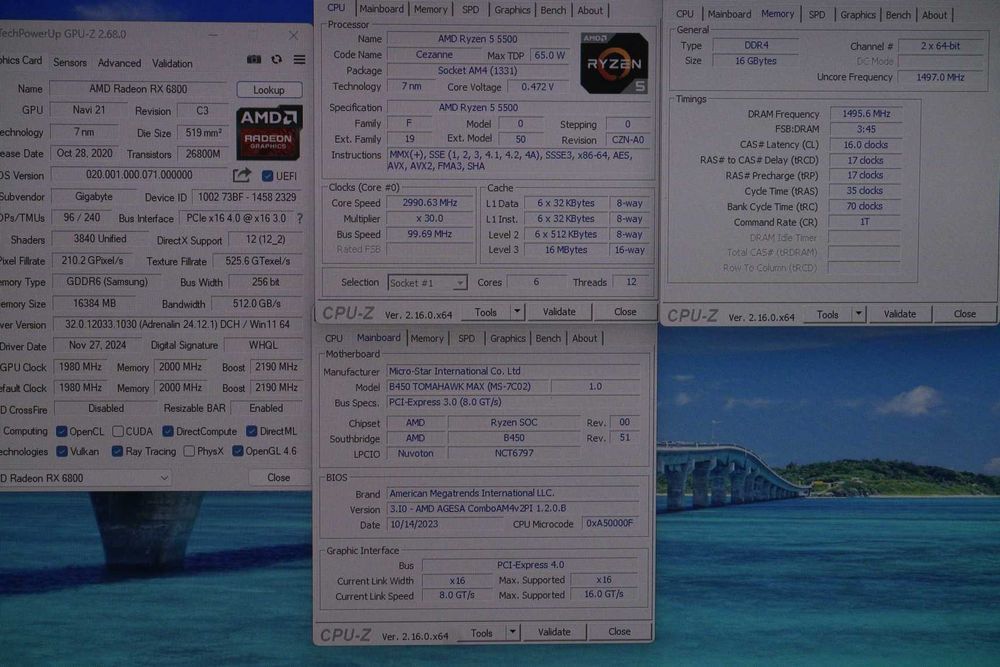Click the Current Link Speed 8.0 GT/s value
This screenshot has width=1000, height=667.
point(457,596)
